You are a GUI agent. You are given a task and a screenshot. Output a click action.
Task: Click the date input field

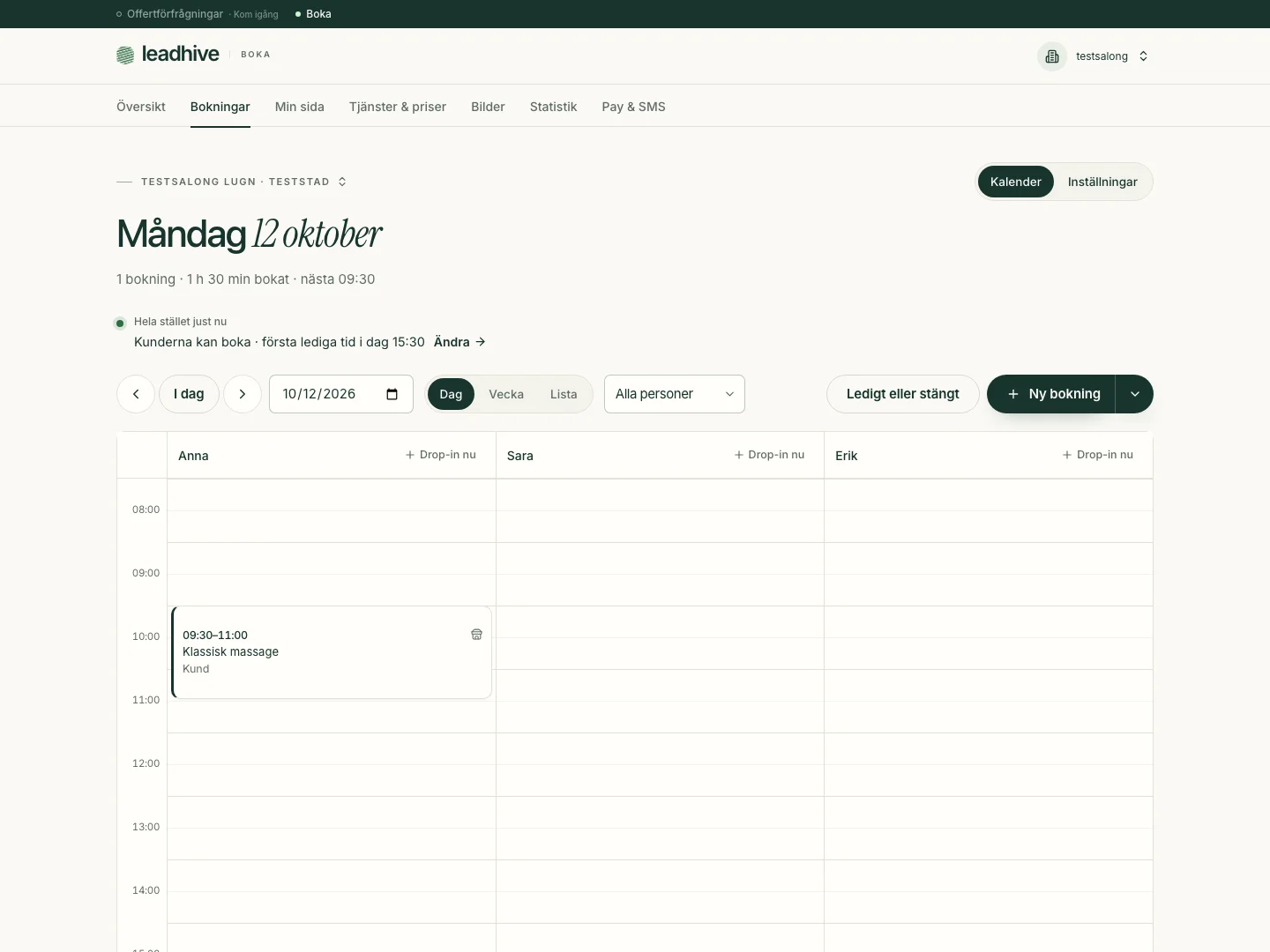click(341, 394)
